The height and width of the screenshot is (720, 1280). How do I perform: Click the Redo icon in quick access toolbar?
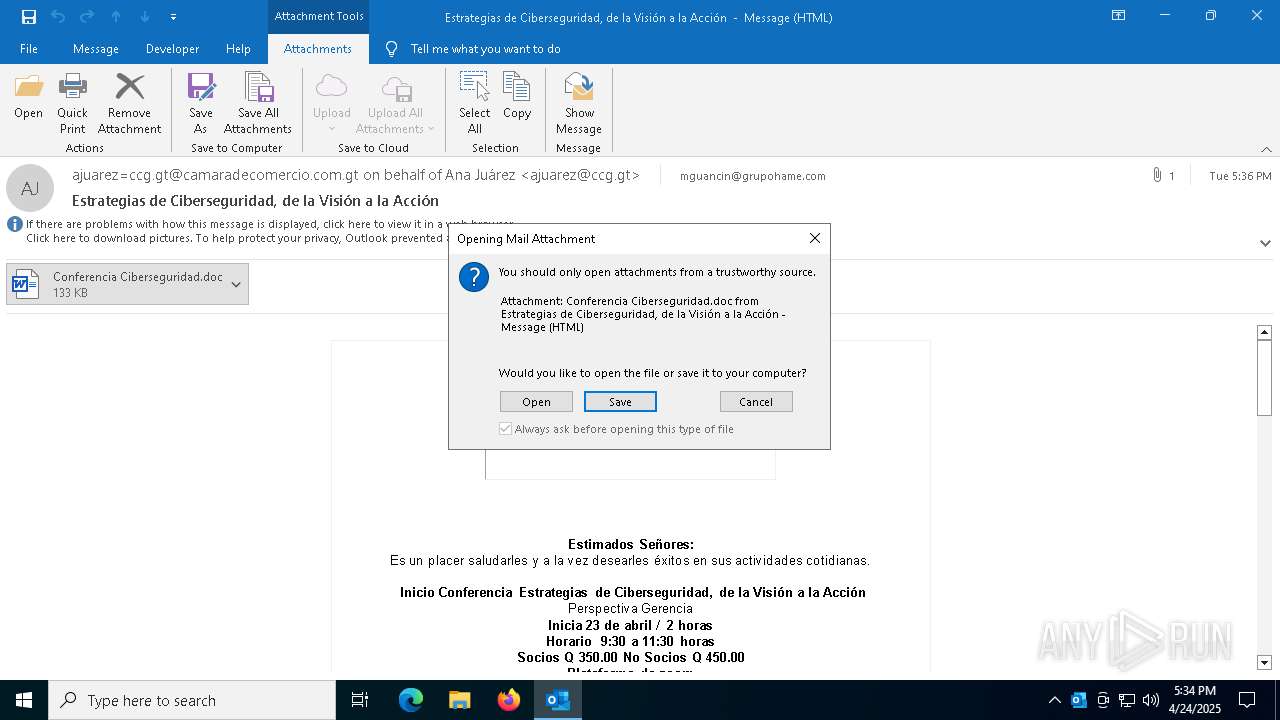tap(86, 17)
